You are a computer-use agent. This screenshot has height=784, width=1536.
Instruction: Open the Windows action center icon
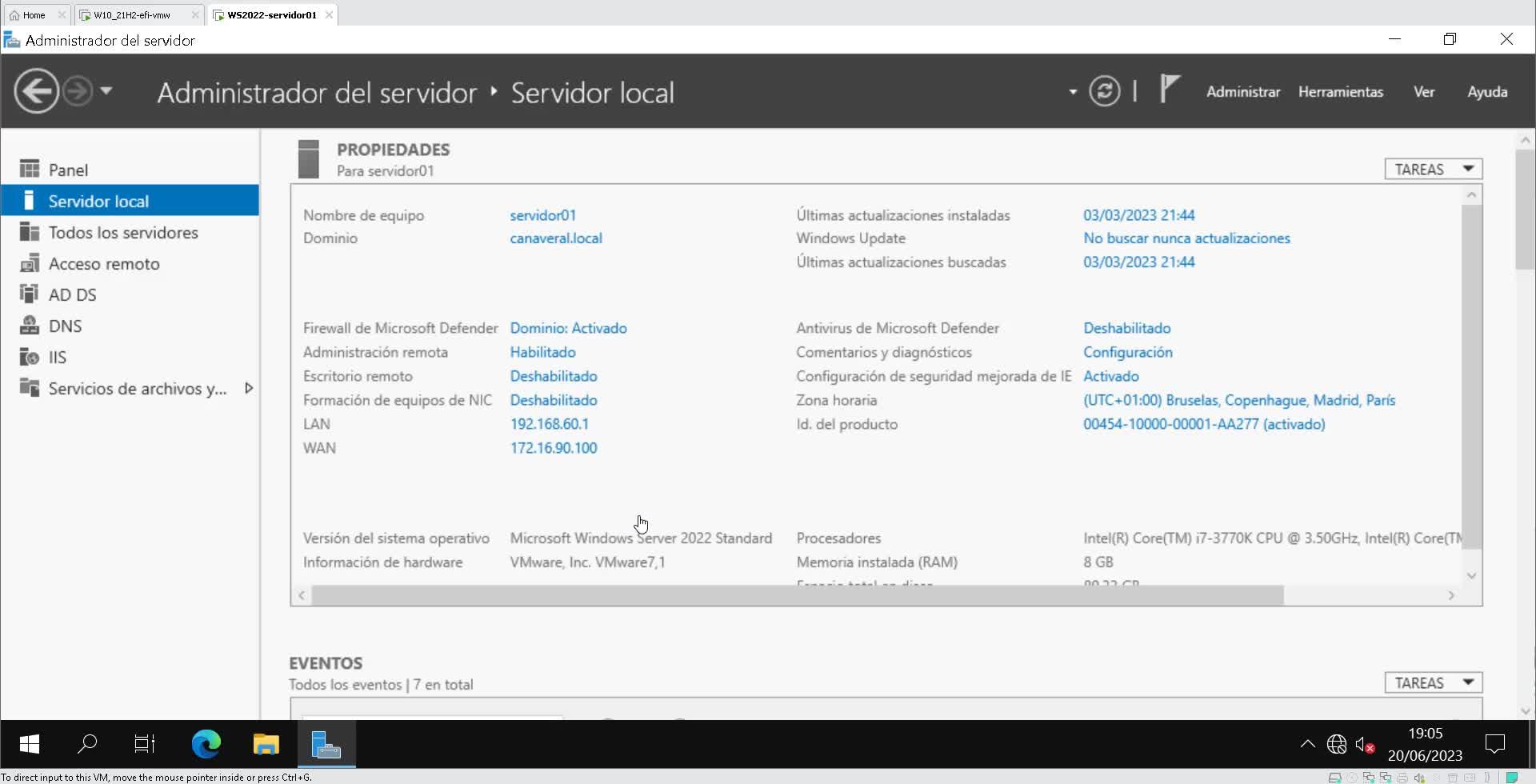pos(1494,745)
